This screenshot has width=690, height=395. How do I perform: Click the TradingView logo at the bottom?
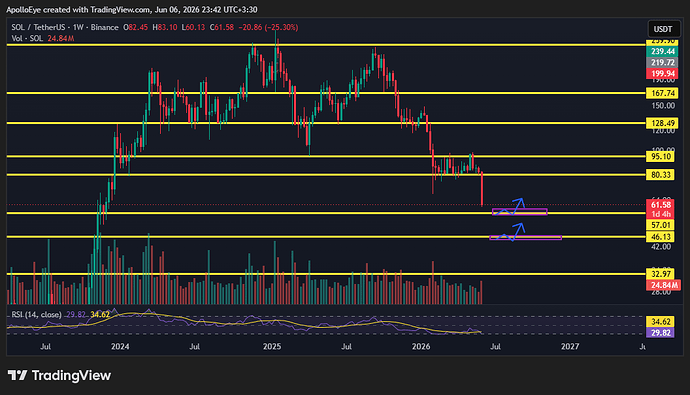pos(59,375)
